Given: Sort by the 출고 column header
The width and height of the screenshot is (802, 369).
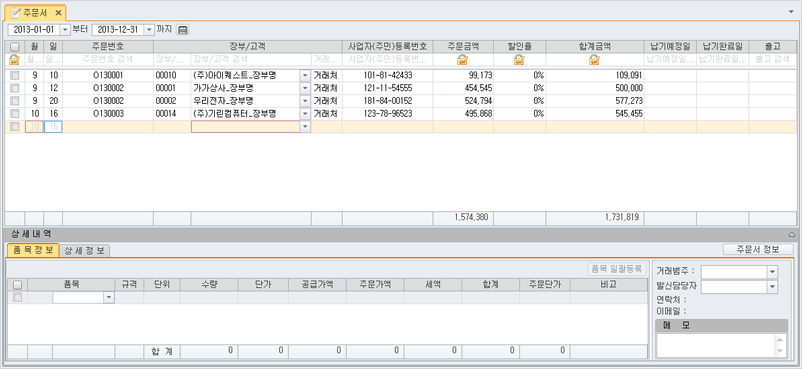Looking at the screenshot, I should point(772,47).
